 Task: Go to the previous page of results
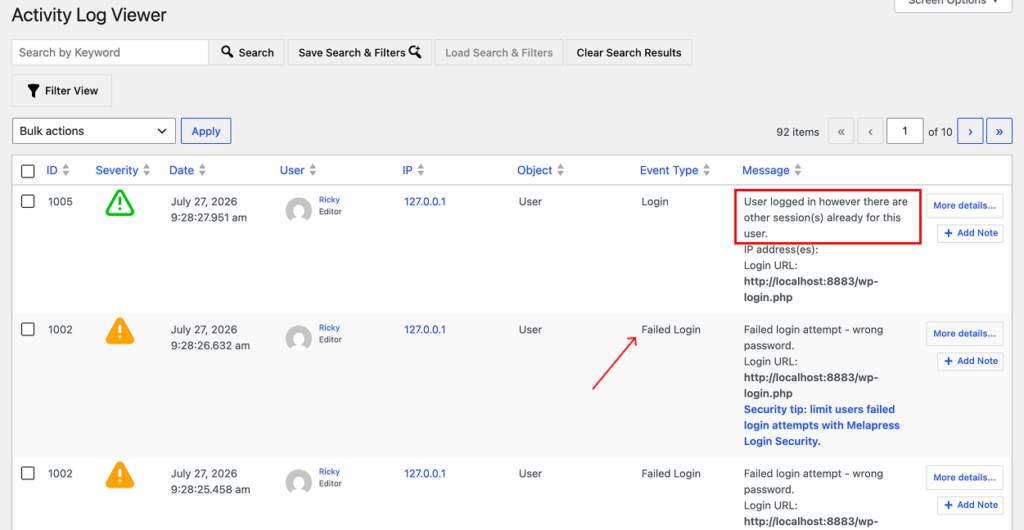pos(871,131)
